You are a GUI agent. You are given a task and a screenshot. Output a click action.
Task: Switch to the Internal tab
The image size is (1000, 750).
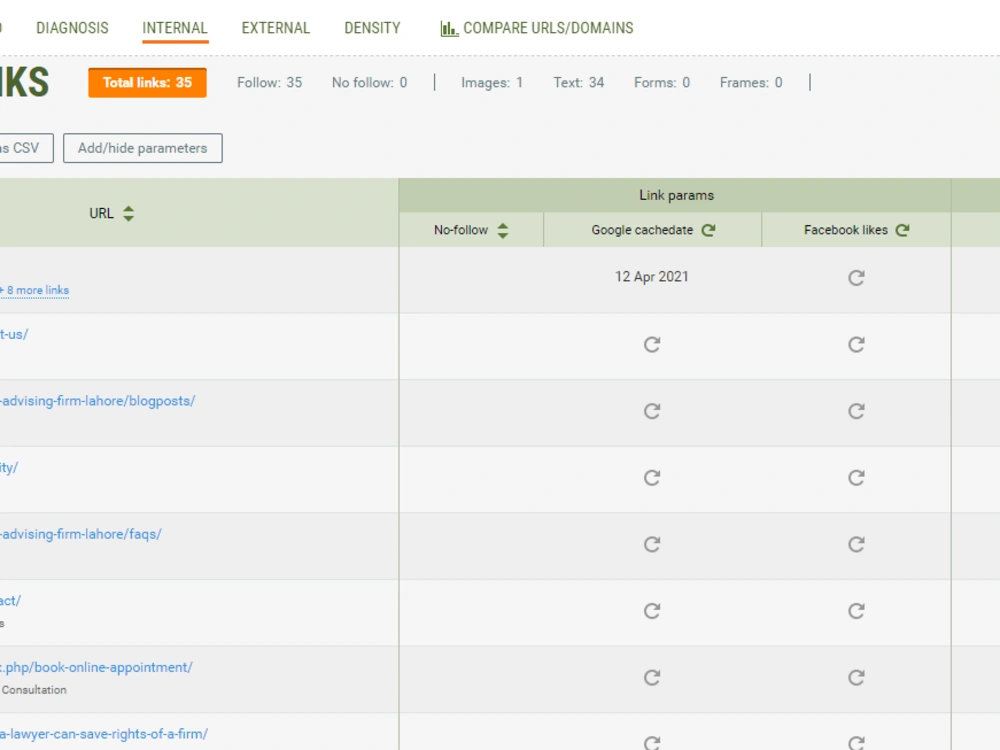point(175,28)
